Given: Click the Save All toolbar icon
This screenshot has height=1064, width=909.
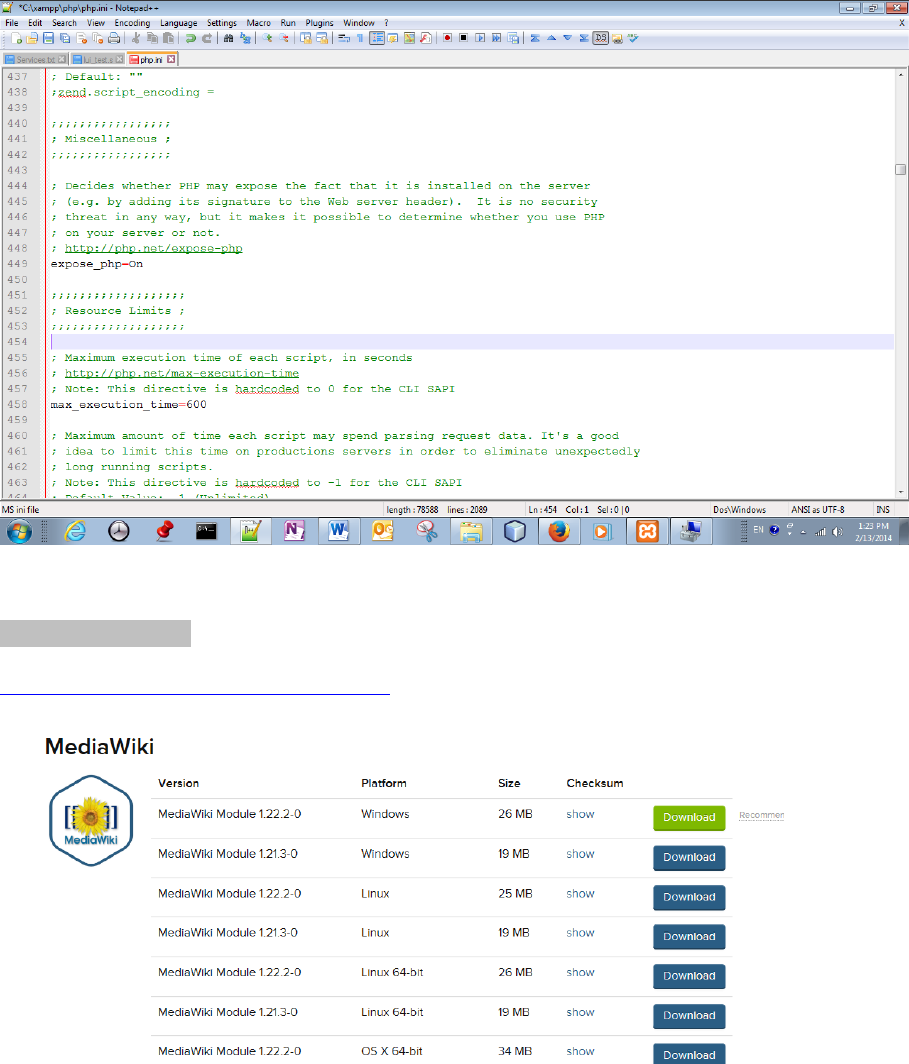Looking at the screenshot, I should [64, 38].
